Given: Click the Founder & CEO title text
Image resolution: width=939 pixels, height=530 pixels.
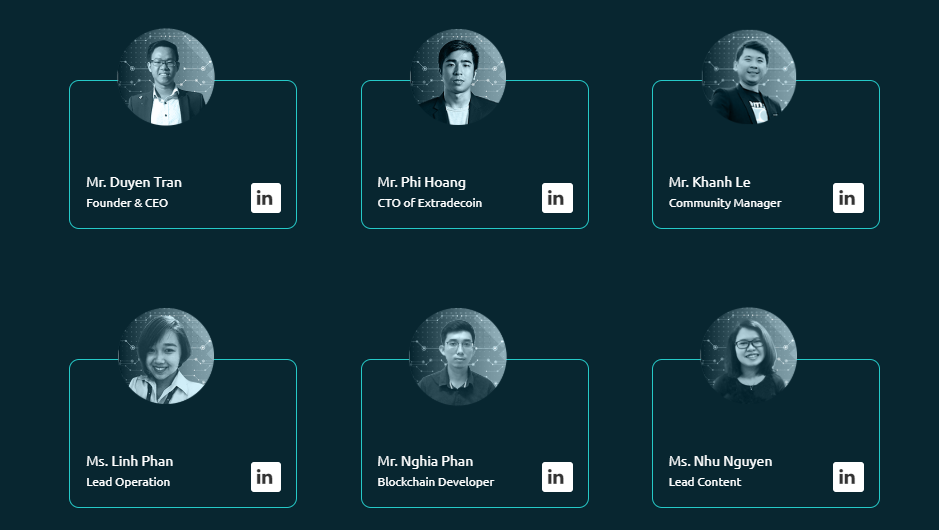Looking at the screenshot, I should (127, 203).
